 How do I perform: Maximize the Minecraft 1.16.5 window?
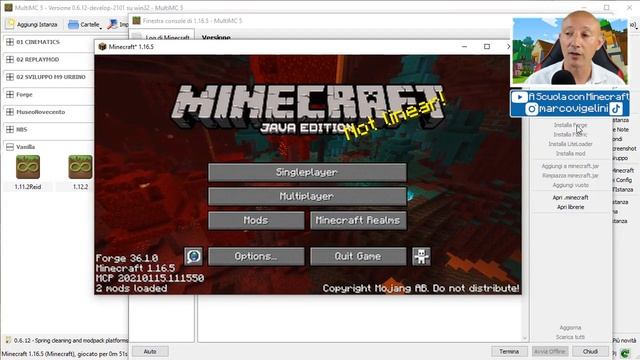[x=487, y=47]
